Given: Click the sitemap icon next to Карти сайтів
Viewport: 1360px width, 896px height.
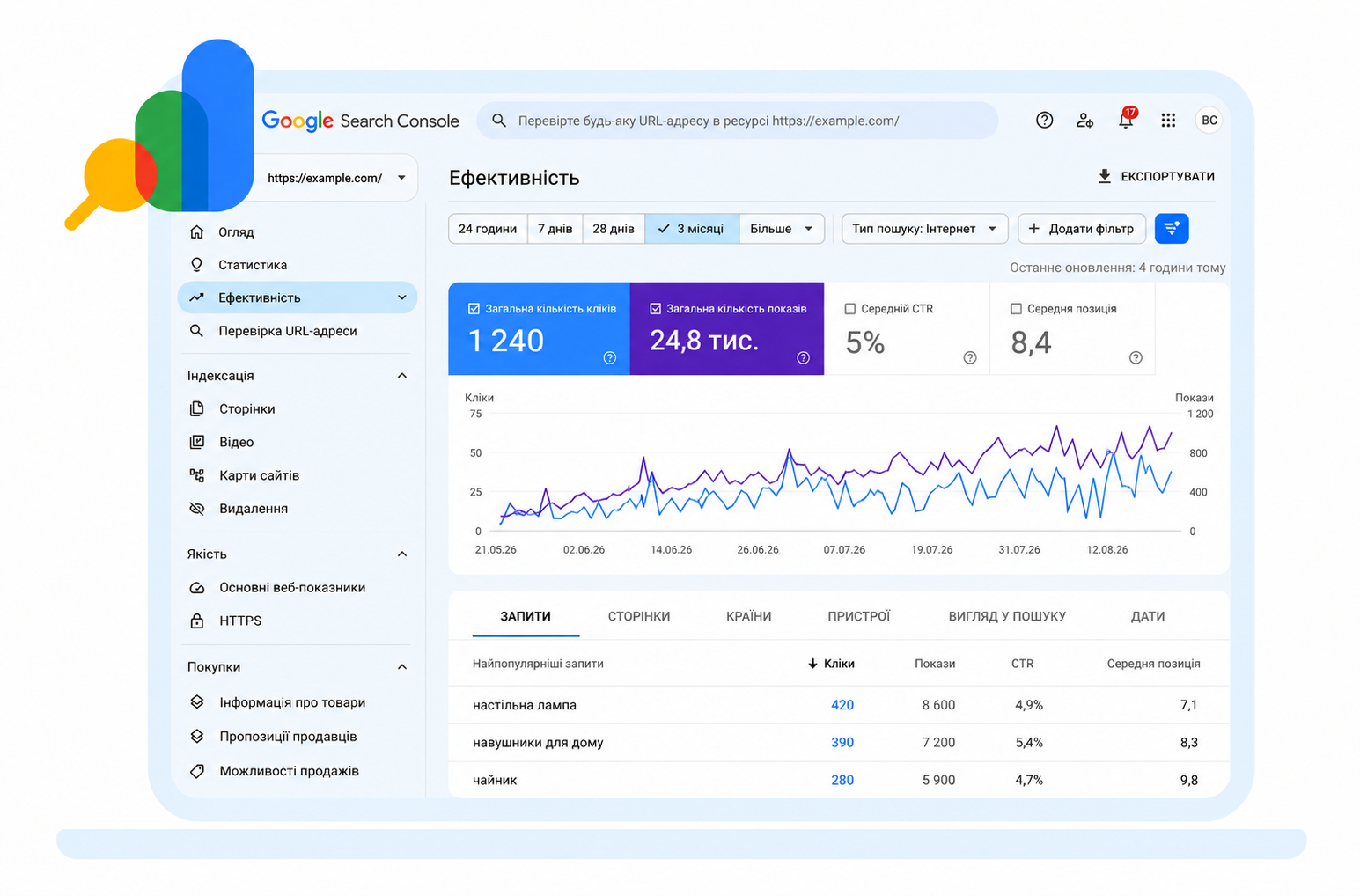Looking at the screenshot, I should [x=197, y=475].
